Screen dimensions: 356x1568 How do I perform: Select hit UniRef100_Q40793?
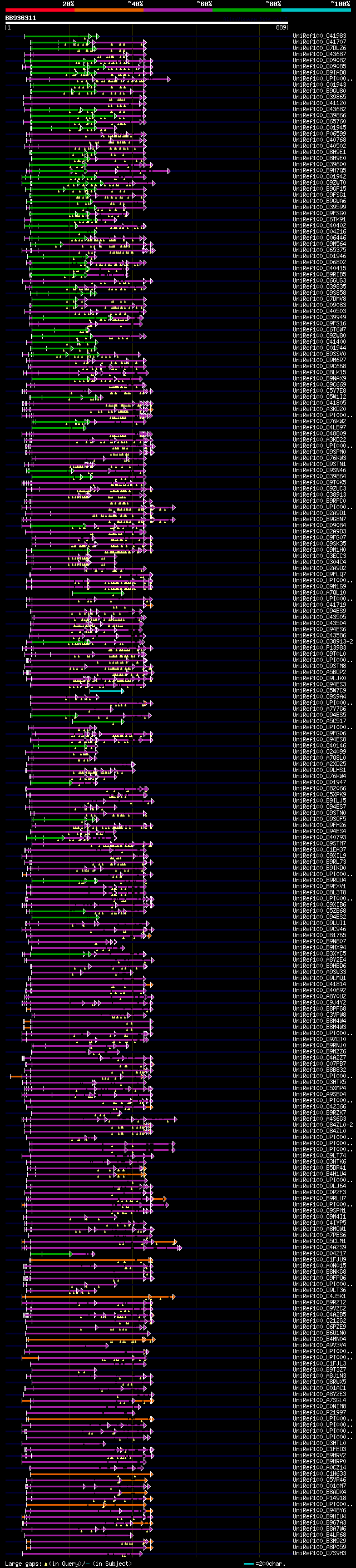pyautogui.click(x=319, y=838)
